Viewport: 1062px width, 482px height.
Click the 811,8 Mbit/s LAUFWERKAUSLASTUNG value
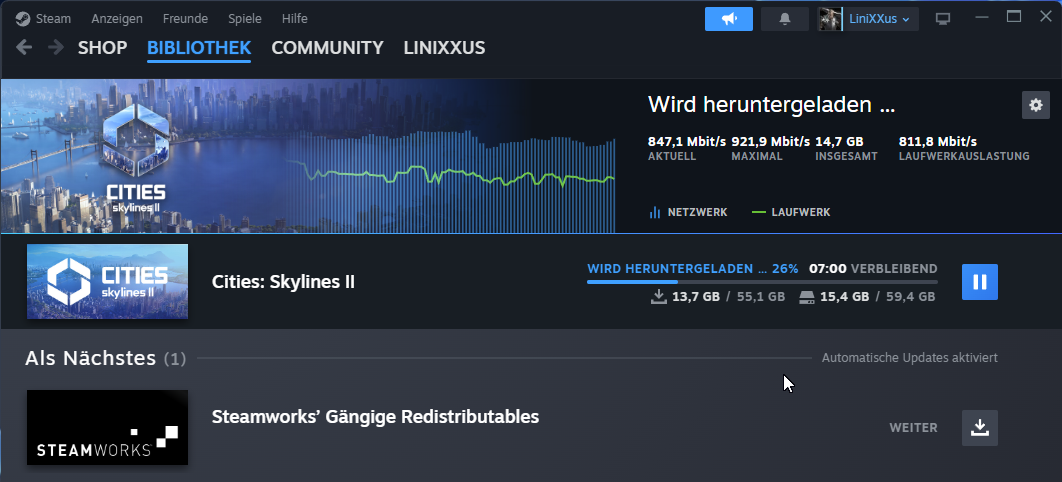tap(937, 141)
